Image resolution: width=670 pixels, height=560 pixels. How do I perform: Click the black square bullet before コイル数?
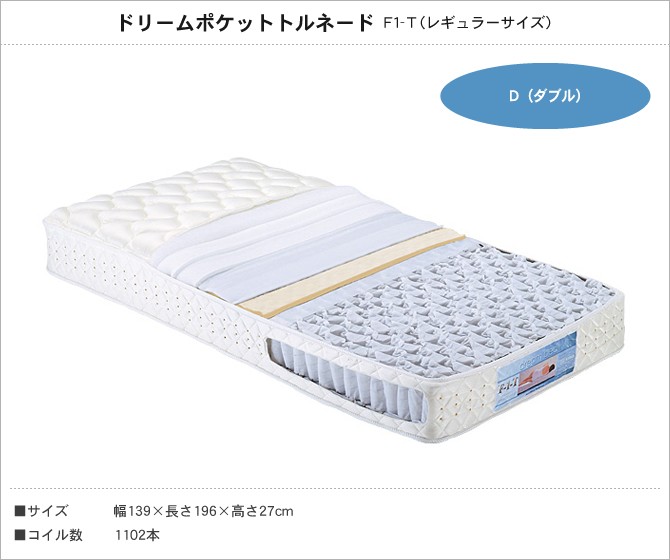[x=20, y=535]
